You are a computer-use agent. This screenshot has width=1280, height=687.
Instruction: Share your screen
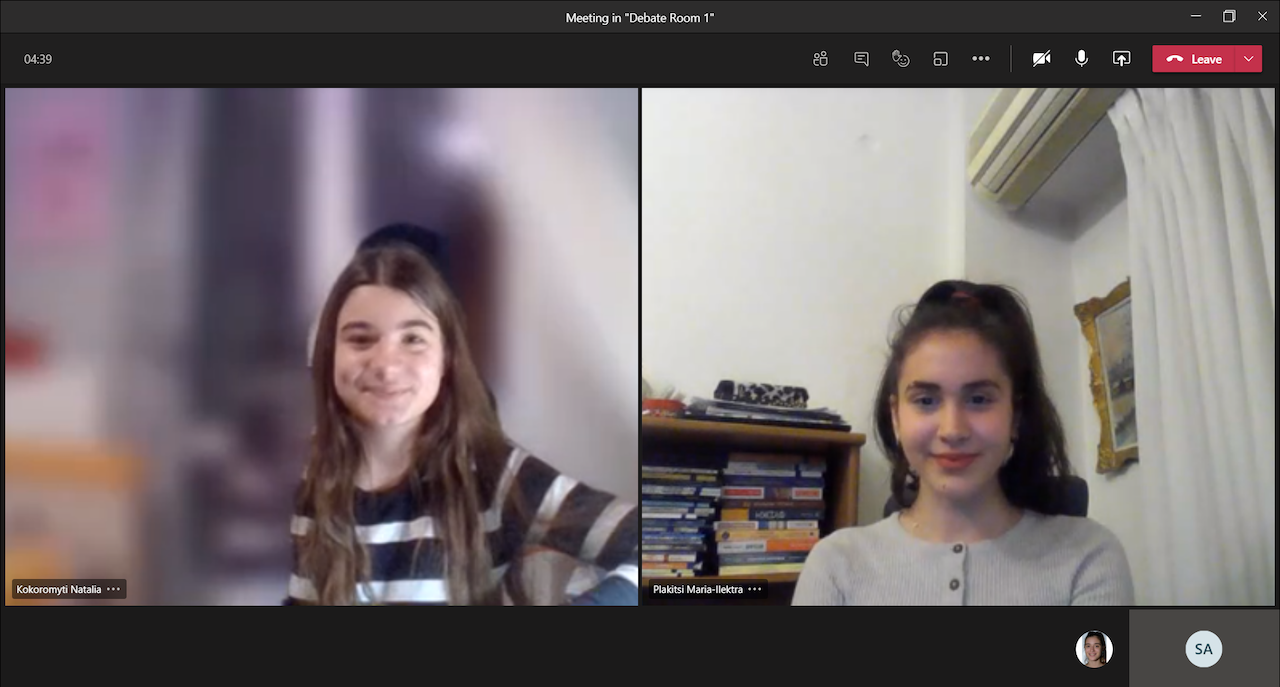pyautogui.click(x=1121, y=58)
